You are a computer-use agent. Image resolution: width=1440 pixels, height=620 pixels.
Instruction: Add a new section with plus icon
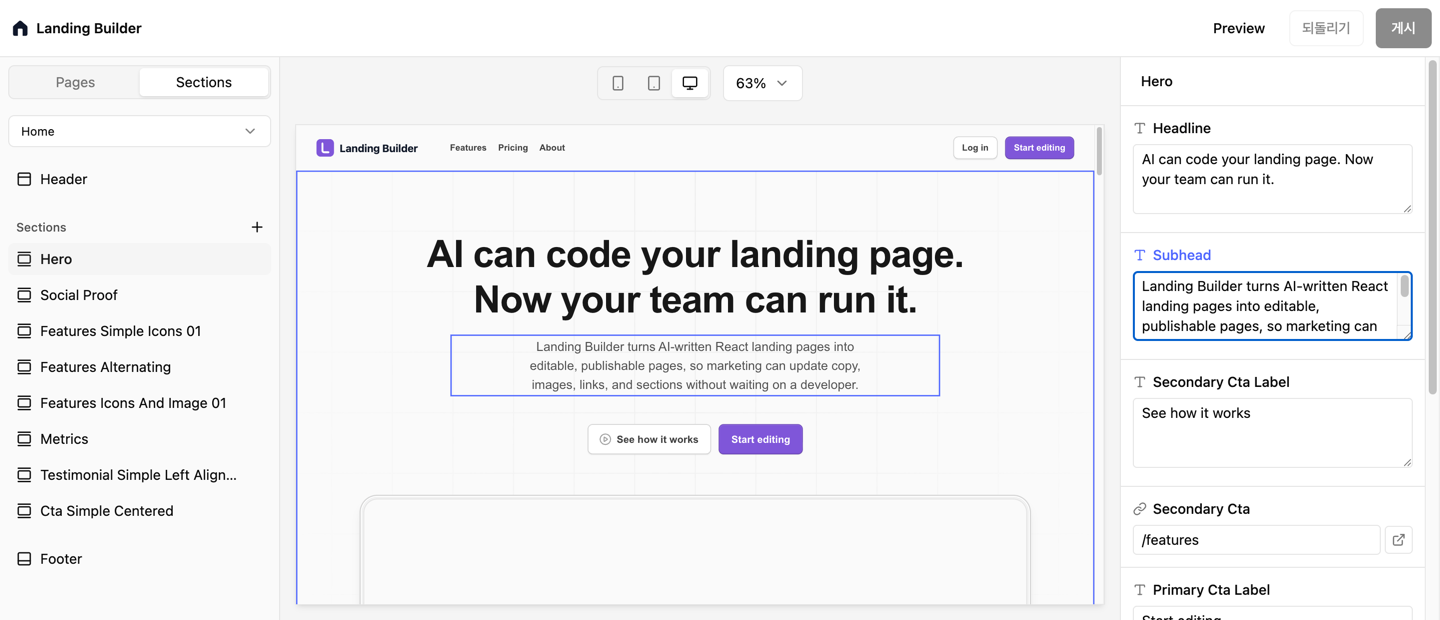[257, 227]
